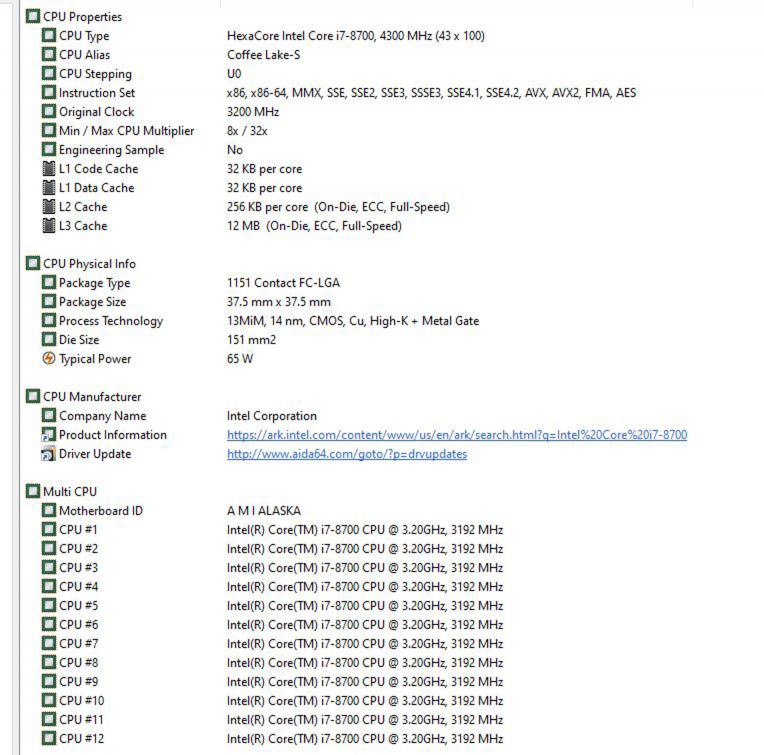Screen dimensions: 764x755
Task: Click the Min / Max CPU Multiplier icon
Action: (x=49, y=131)
